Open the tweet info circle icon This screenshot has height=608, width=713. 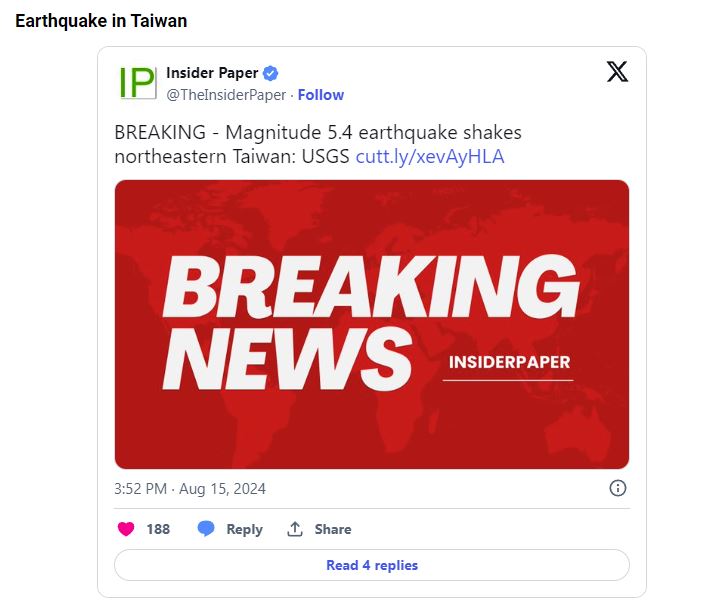(x=618, y=488)
